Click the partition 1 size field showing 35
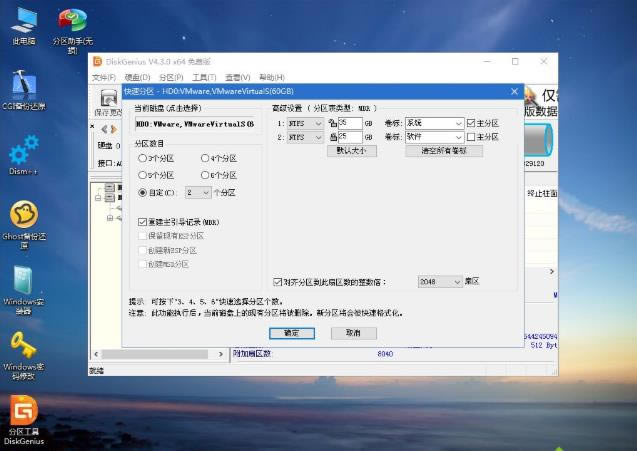The height and width of the screenshot is (451, 637). click(350, 123)
